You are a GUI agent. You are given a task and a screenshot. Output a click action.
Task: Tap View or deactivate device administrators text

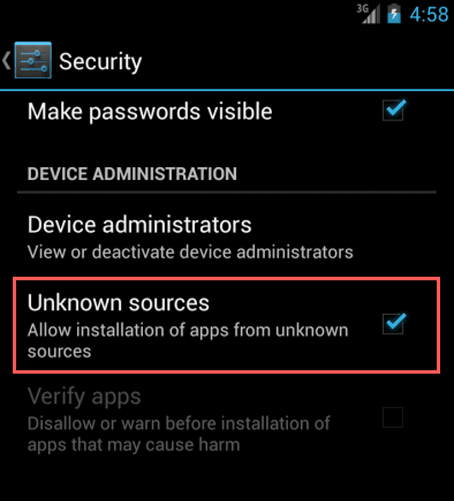[x=190, y=252]
